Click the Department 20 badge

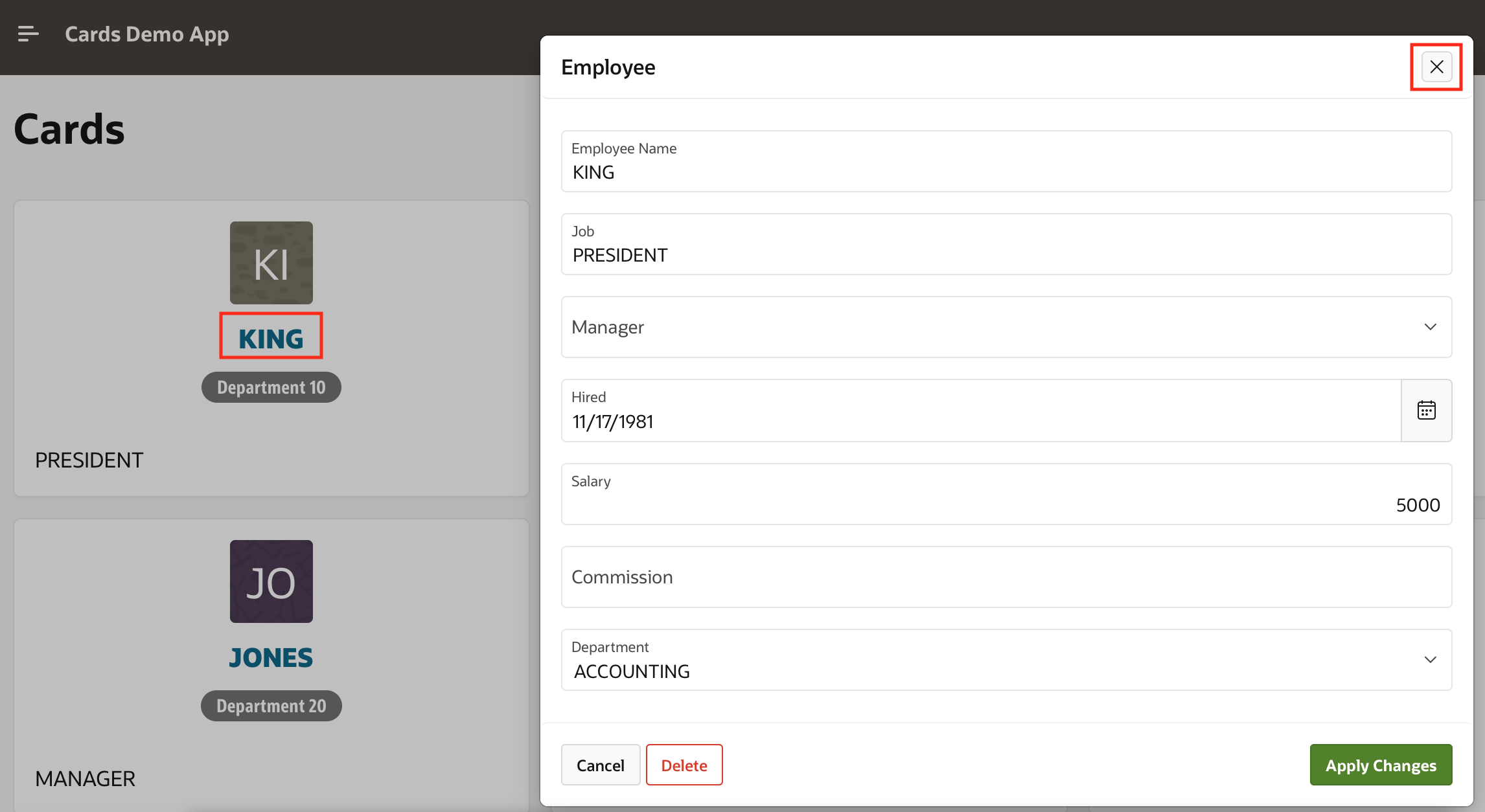pyautogui.click(x=271, y=706)
